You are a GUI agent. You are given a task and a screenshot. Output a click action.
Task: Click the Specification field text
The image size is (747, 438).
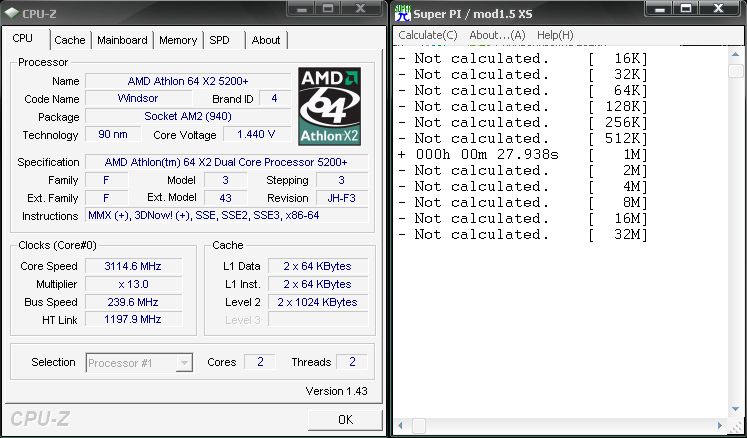(226, 162)
